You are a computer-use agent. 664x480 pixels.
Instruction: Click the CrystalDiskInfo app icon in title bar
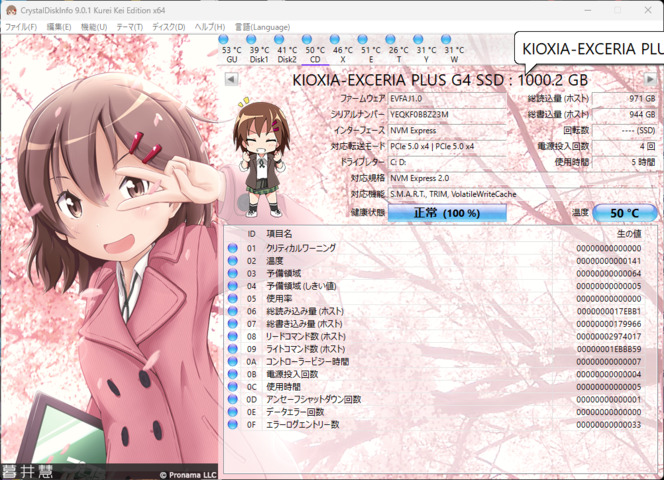click(x=11, y=10)
